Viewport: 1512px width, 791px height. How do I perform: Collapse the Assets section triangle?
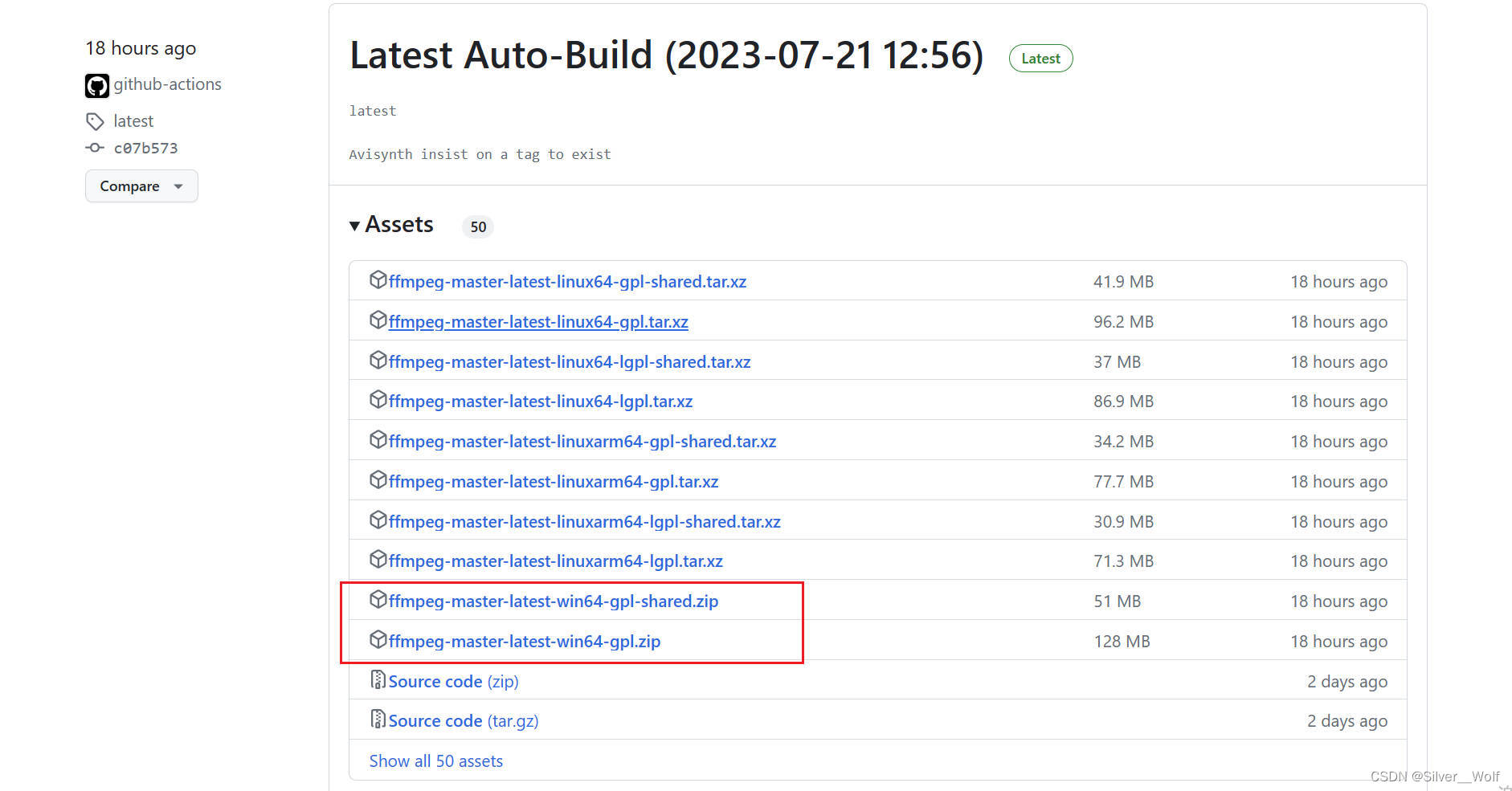pos(354,226)
